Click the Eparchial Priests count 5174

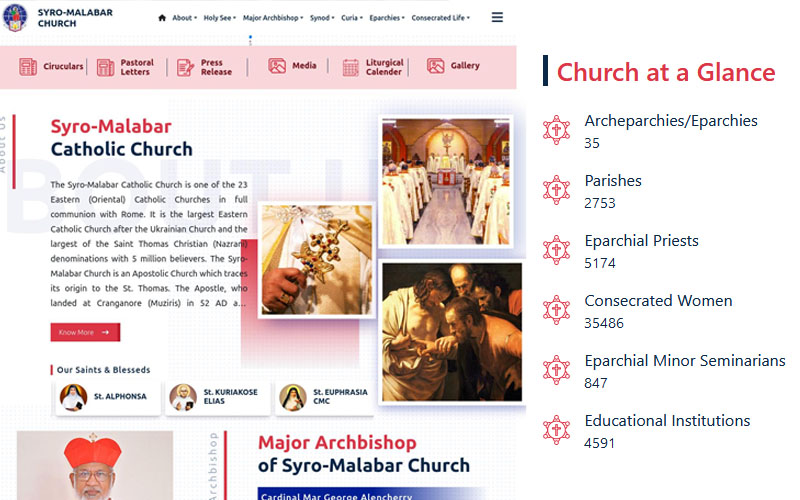click(600, 263)
